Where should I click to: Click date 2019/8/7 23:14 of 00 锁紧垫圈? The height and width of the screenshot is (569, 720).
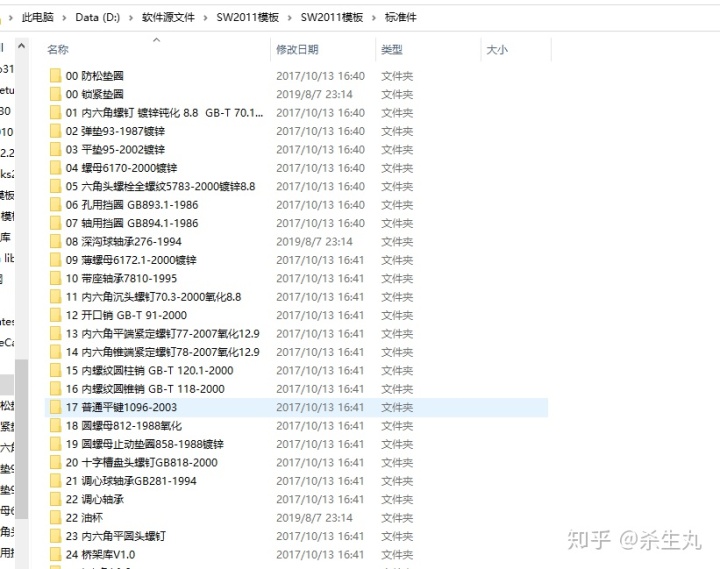pos(315,94)
